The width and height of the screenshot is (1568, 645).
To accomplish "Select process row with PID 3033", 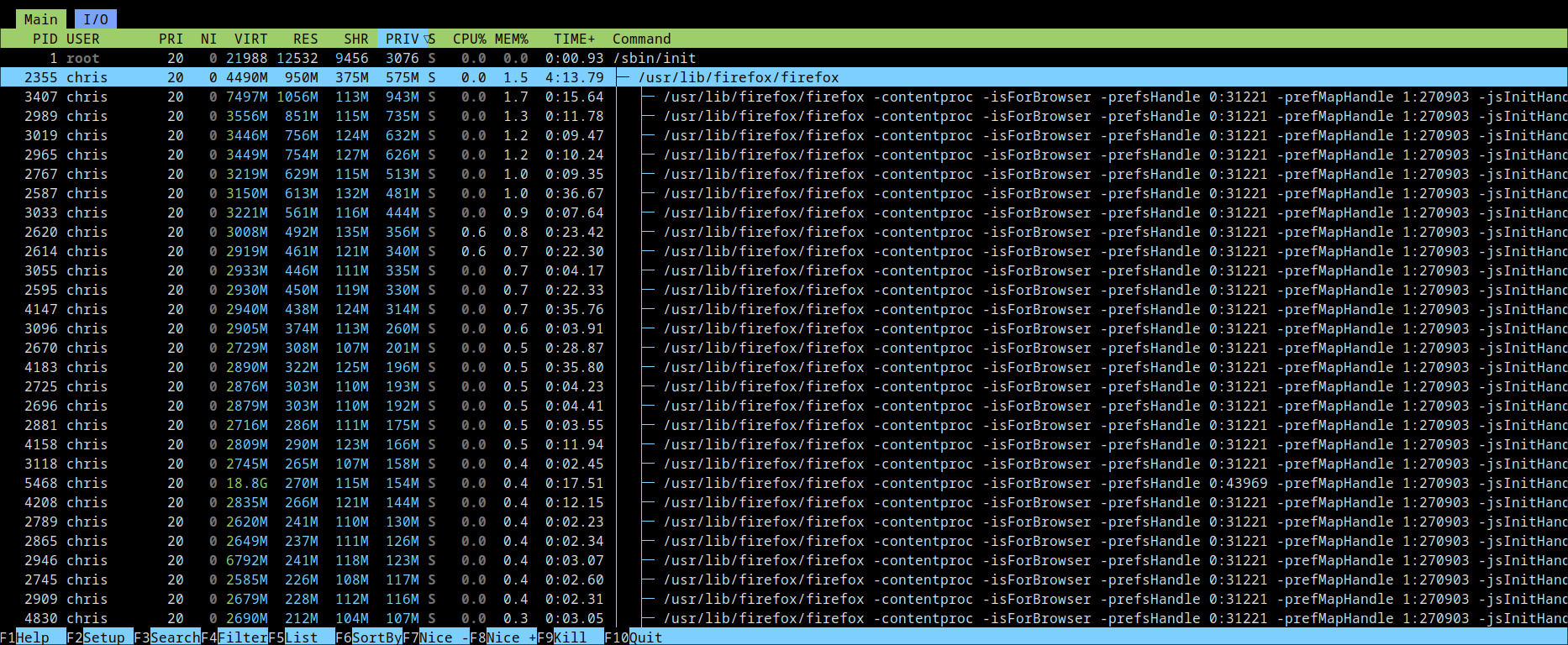I will pyautogui.click(x=783, y=212).
